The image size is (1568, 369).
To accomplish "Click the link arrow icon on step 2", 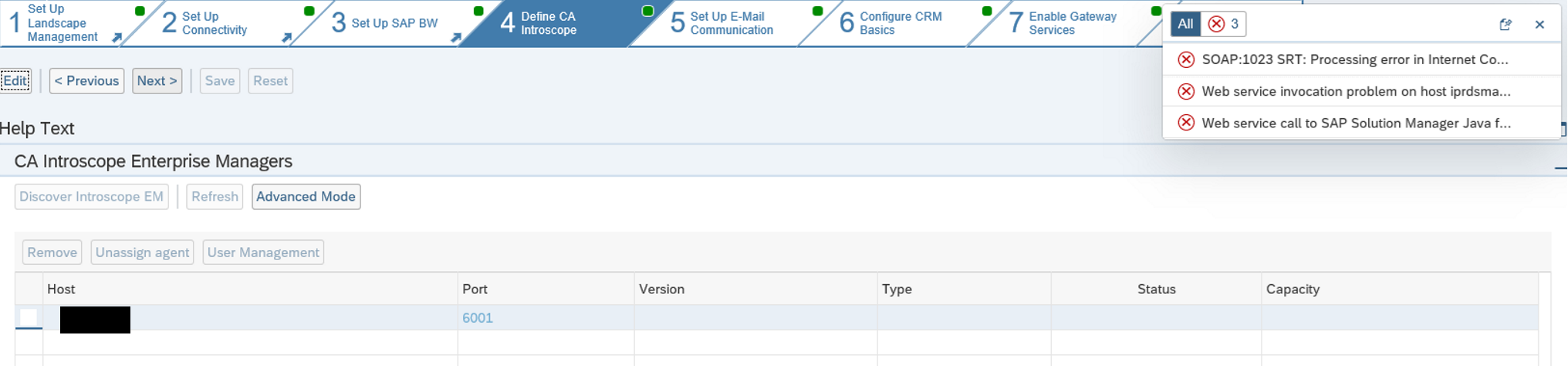I will click(x=286, y=37).
